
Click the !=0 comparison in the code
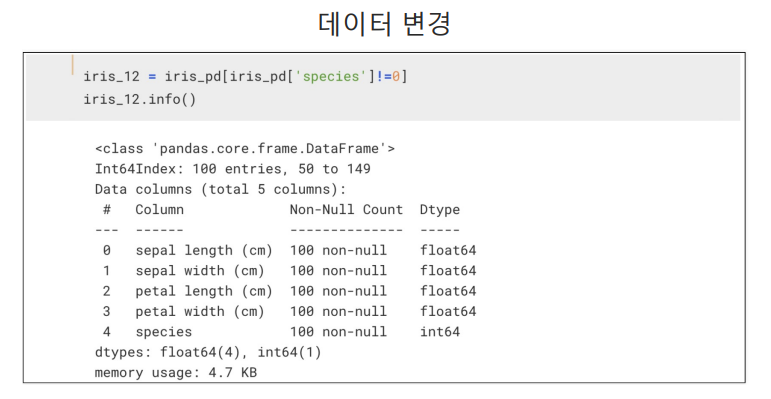click(388, 77)
